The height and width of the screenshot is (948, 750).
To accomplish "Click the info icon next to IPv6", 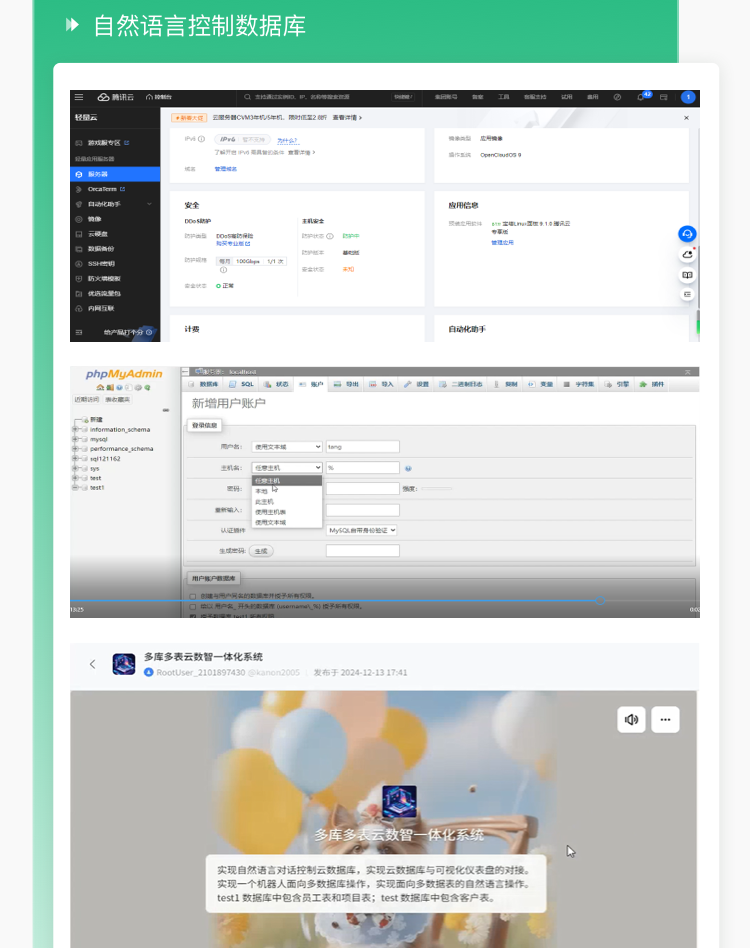I will [201, 139].
